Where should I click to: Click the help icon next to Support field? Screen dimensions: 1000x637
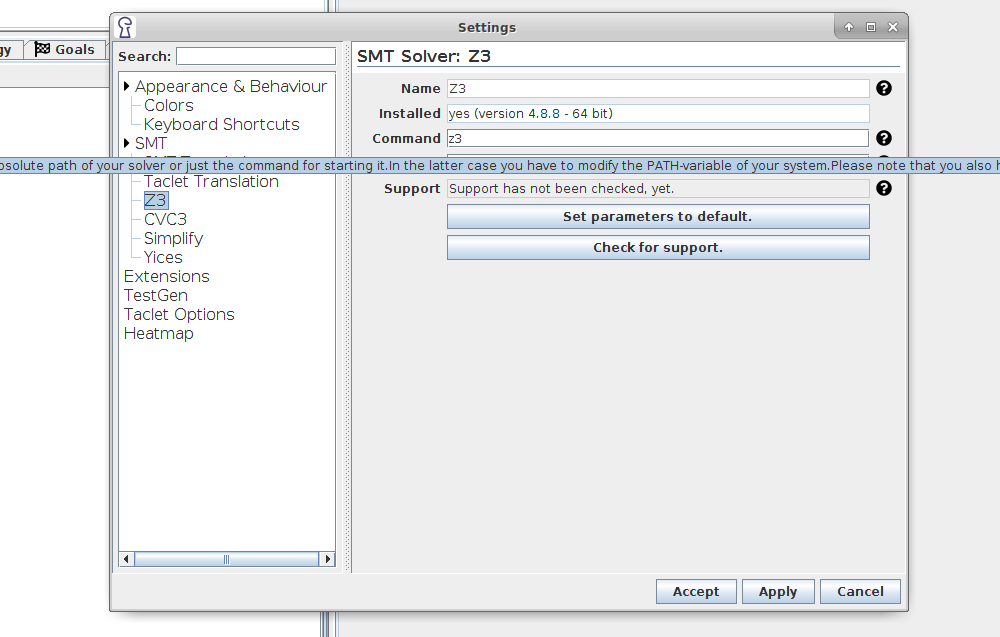point(884,188)
